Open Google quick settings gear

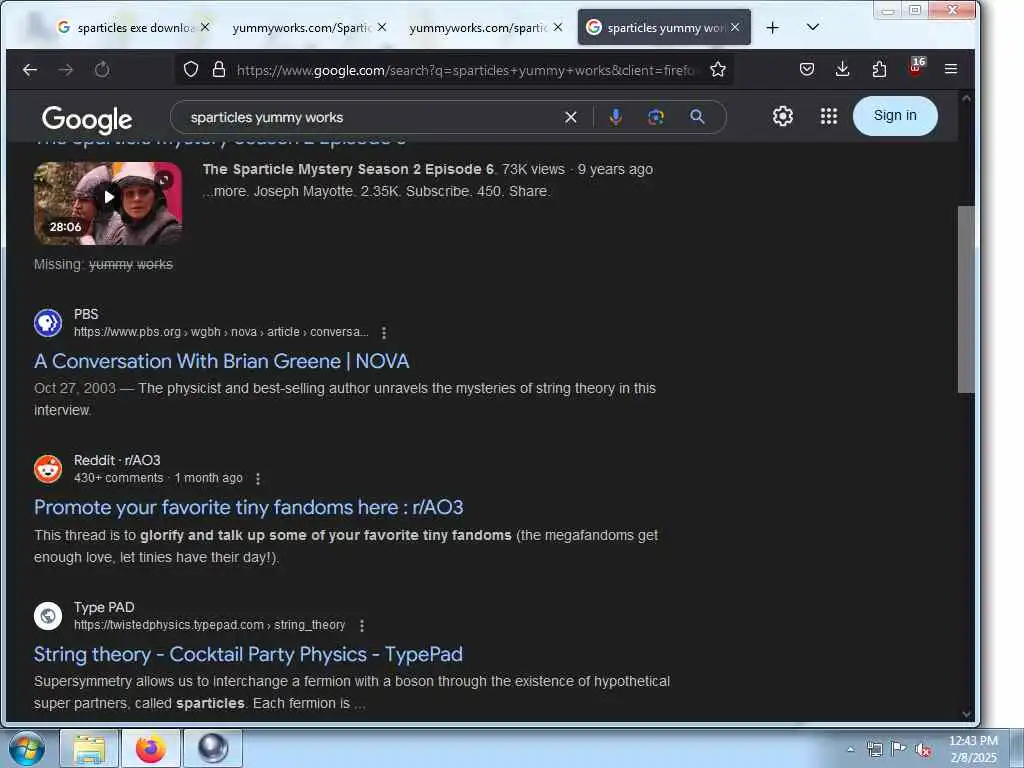782,116
